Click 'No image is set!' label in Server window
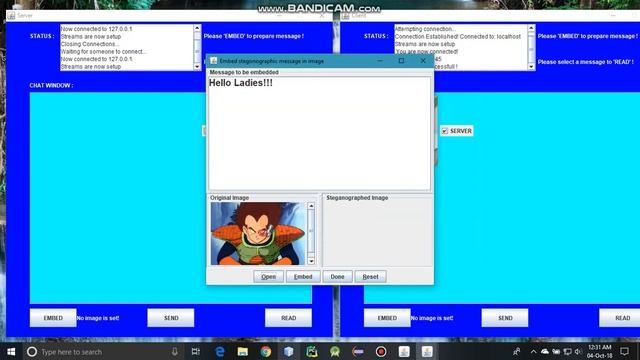 (x=98, y=318)
